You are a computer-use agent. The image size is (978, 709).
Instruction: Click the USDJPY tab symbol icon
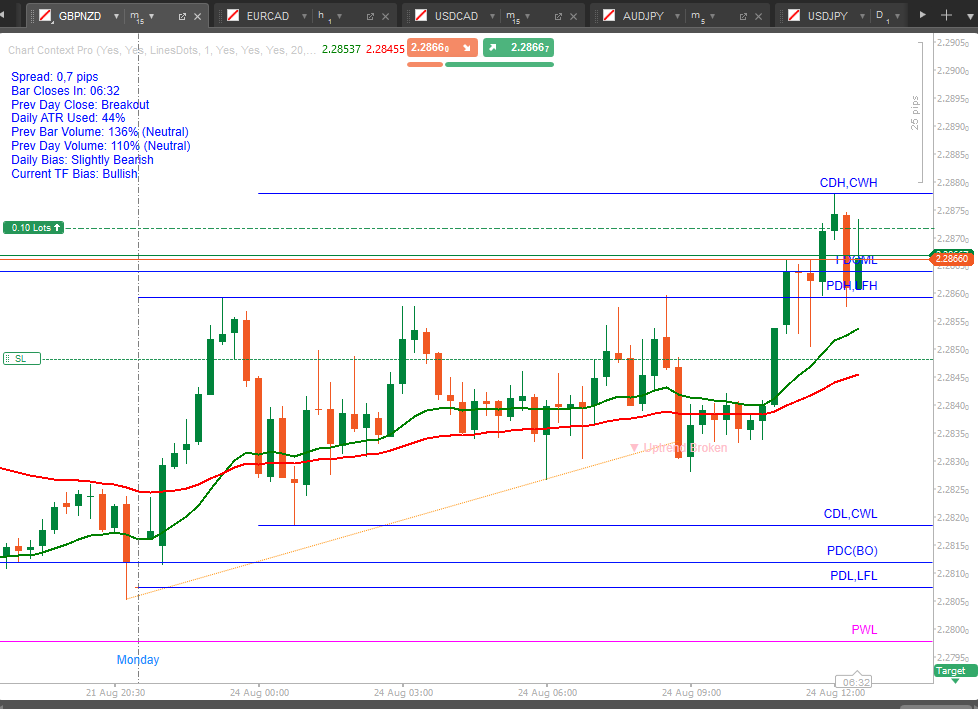(x=794, y=16)
